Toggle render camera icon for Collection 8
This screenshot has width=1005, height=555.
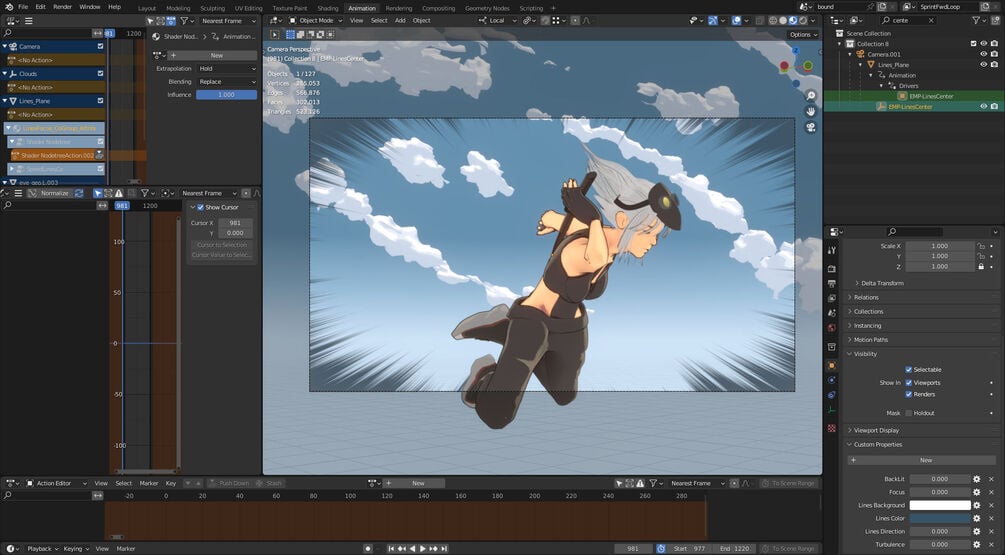pos(994,44)
